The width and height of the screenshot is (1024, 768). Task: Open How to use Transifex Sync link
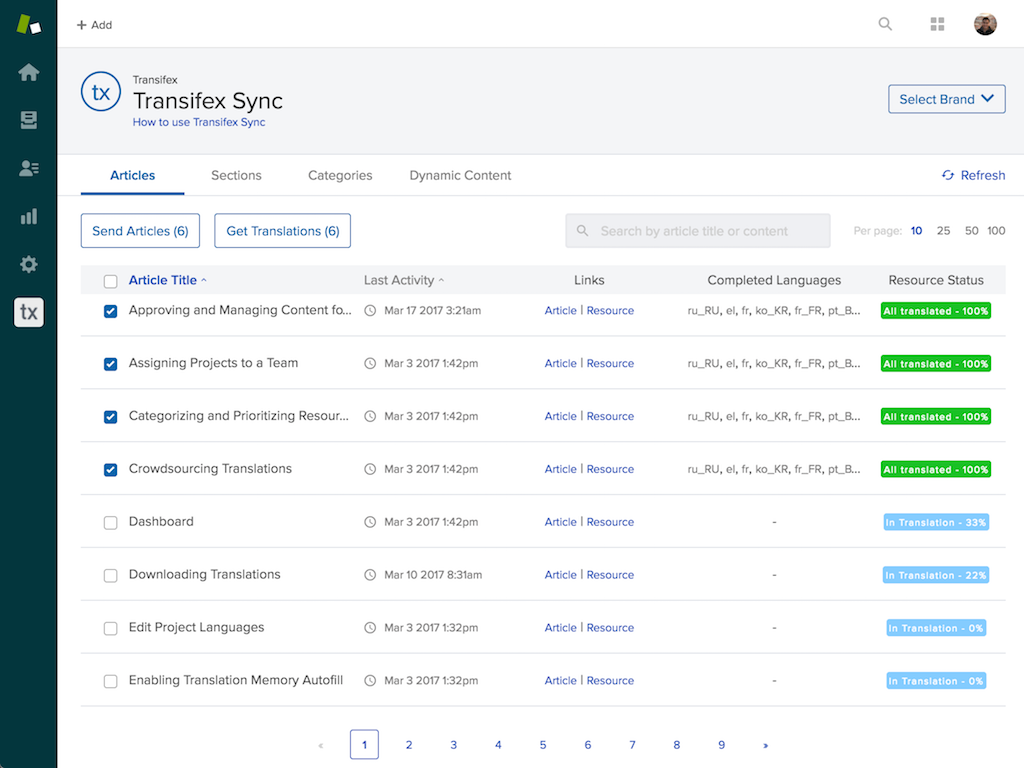click(199, 122)
